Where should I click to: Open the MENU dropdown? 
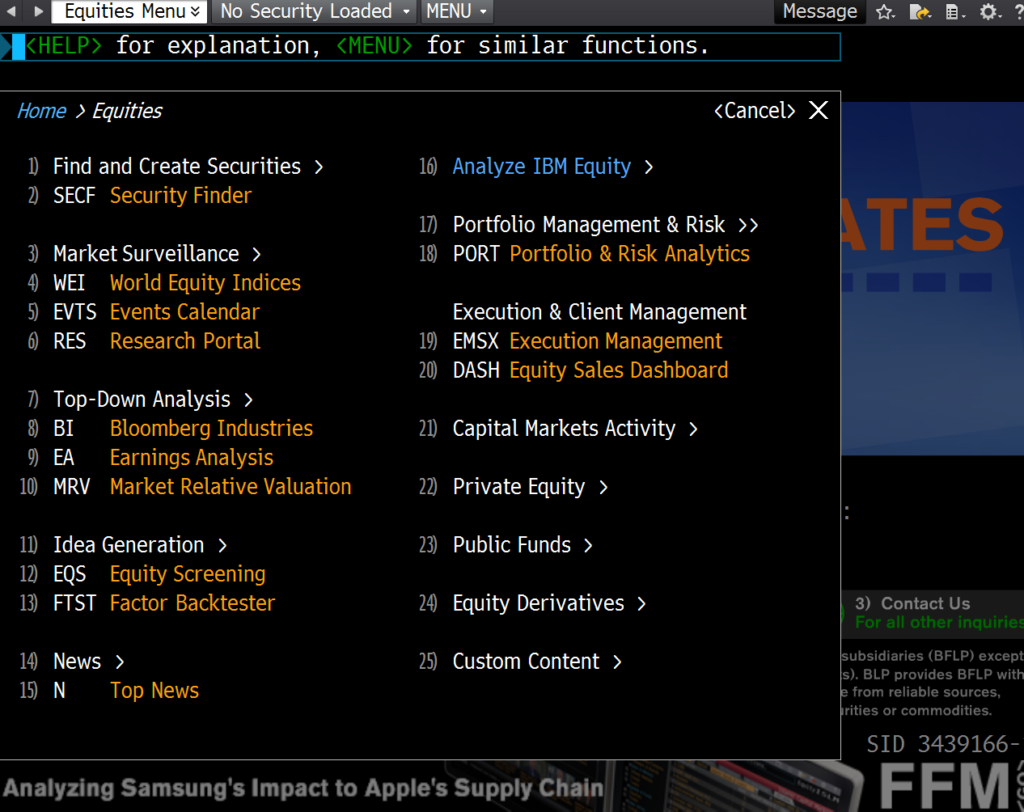(456, 12)
